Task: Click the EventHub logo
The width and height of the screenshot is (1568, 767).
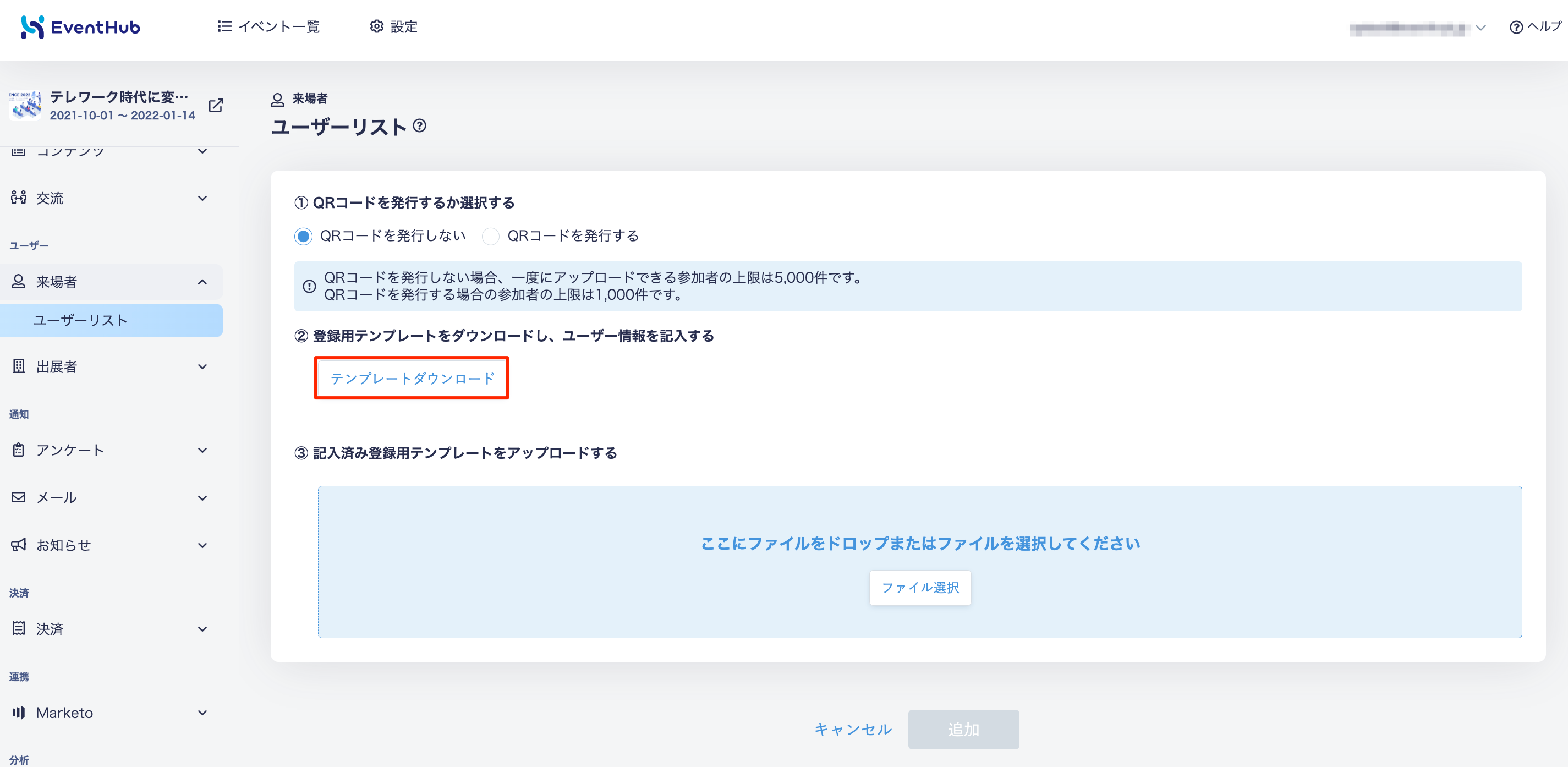Action: click(81, 27)
